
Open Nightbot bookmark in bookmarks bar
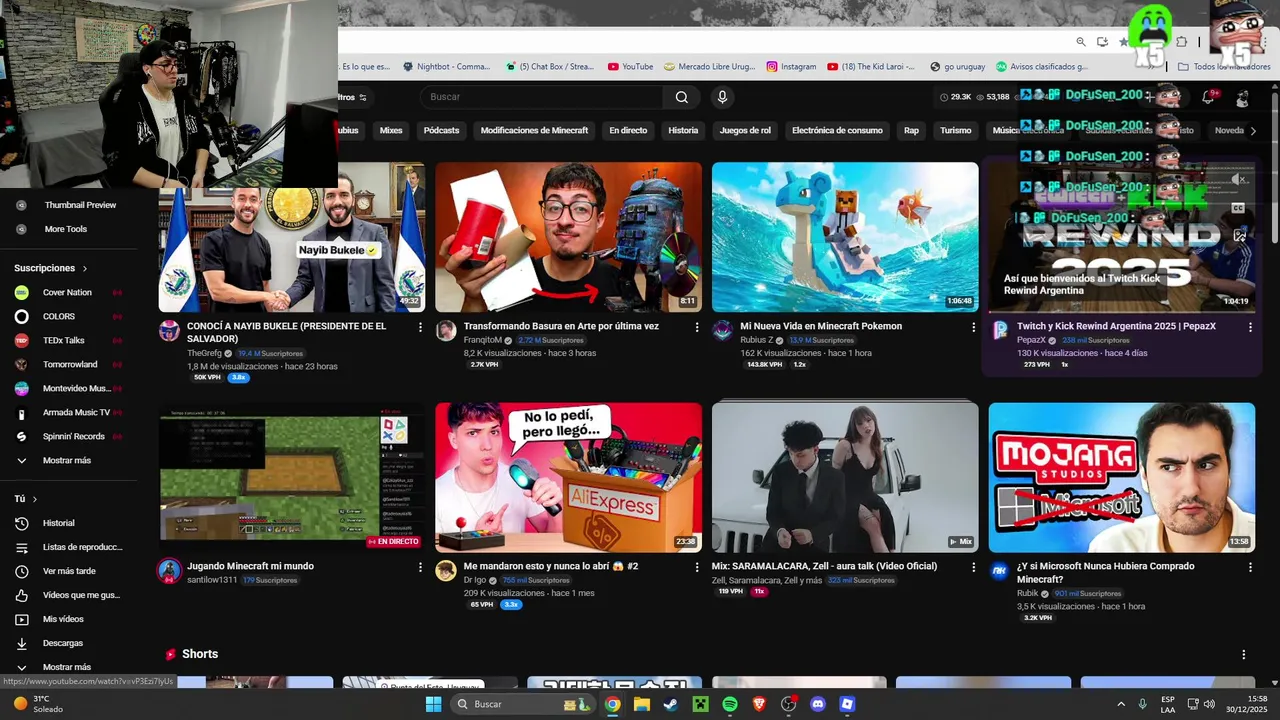point(446,67)
